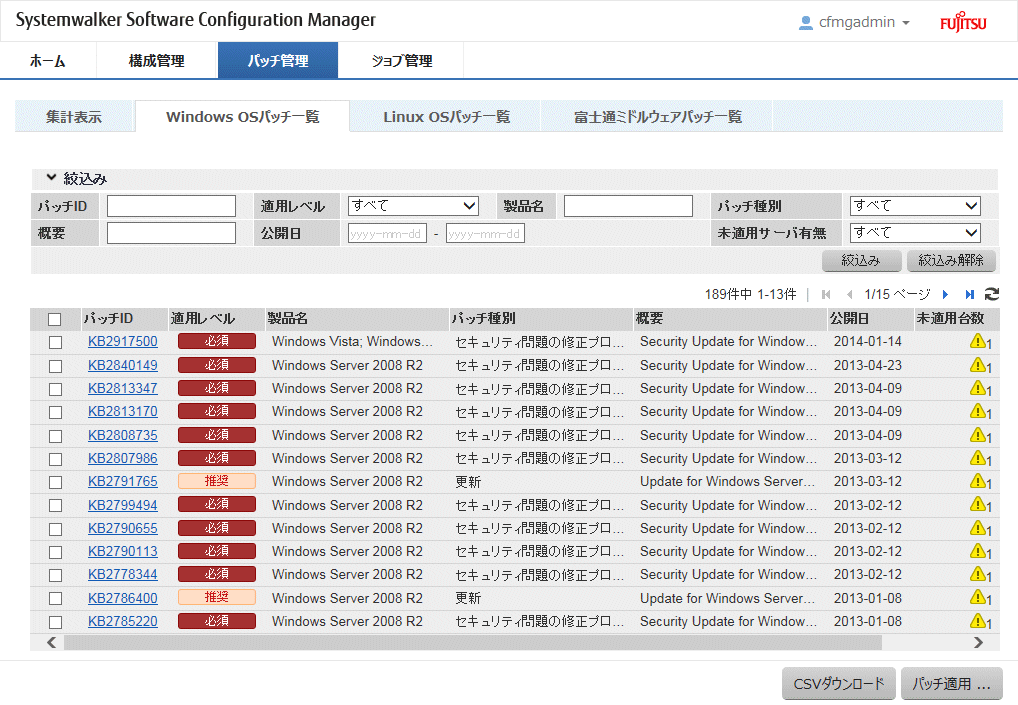Click the パッチID input field
Image resolution: width=1018 pixels, height=705 pixels.
click(171, 206)
